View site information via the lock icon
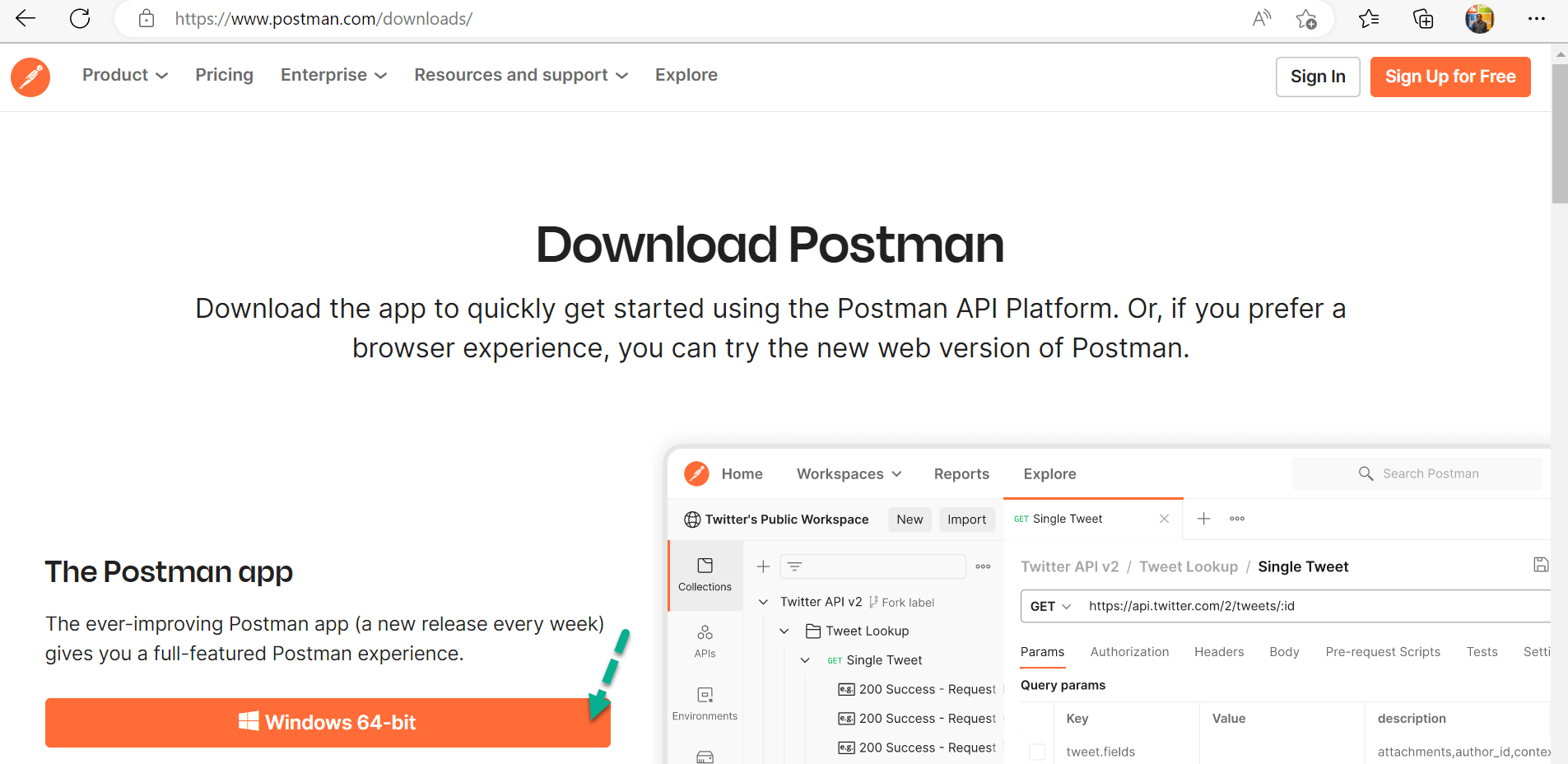 [x=147, y=18]
